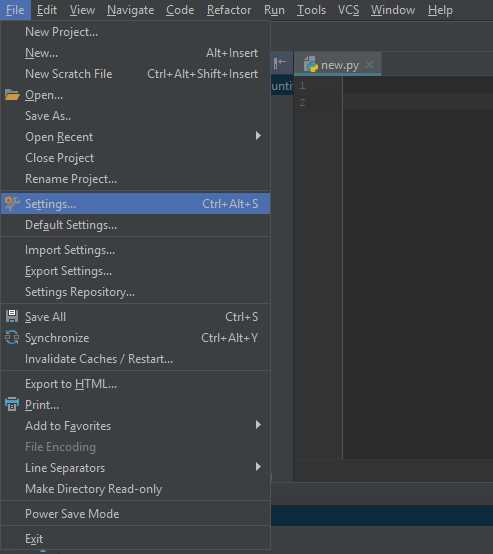Close the new.py editor tab
493x554 pixels.
(x=370, y=64)
